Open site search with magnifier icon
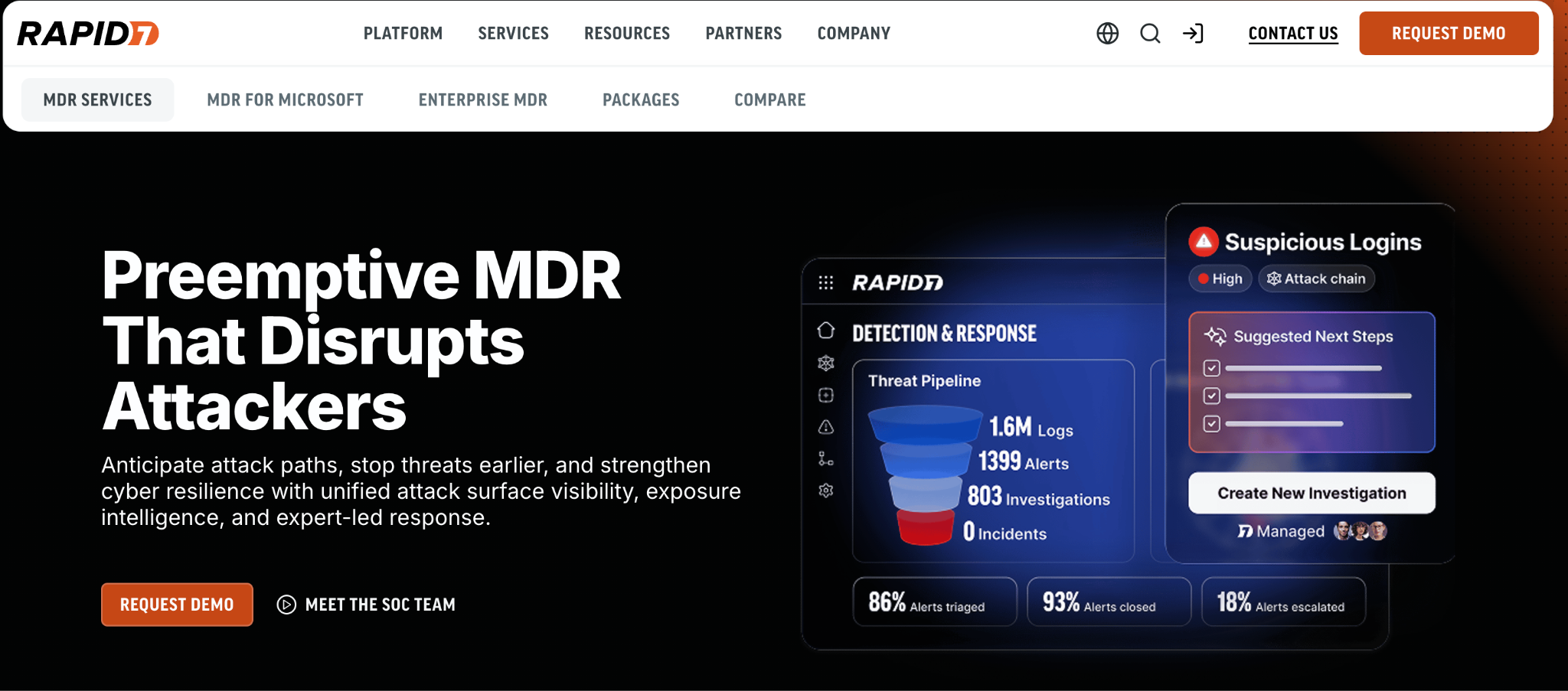The image size is (1568, 691). coord(1150,33)
